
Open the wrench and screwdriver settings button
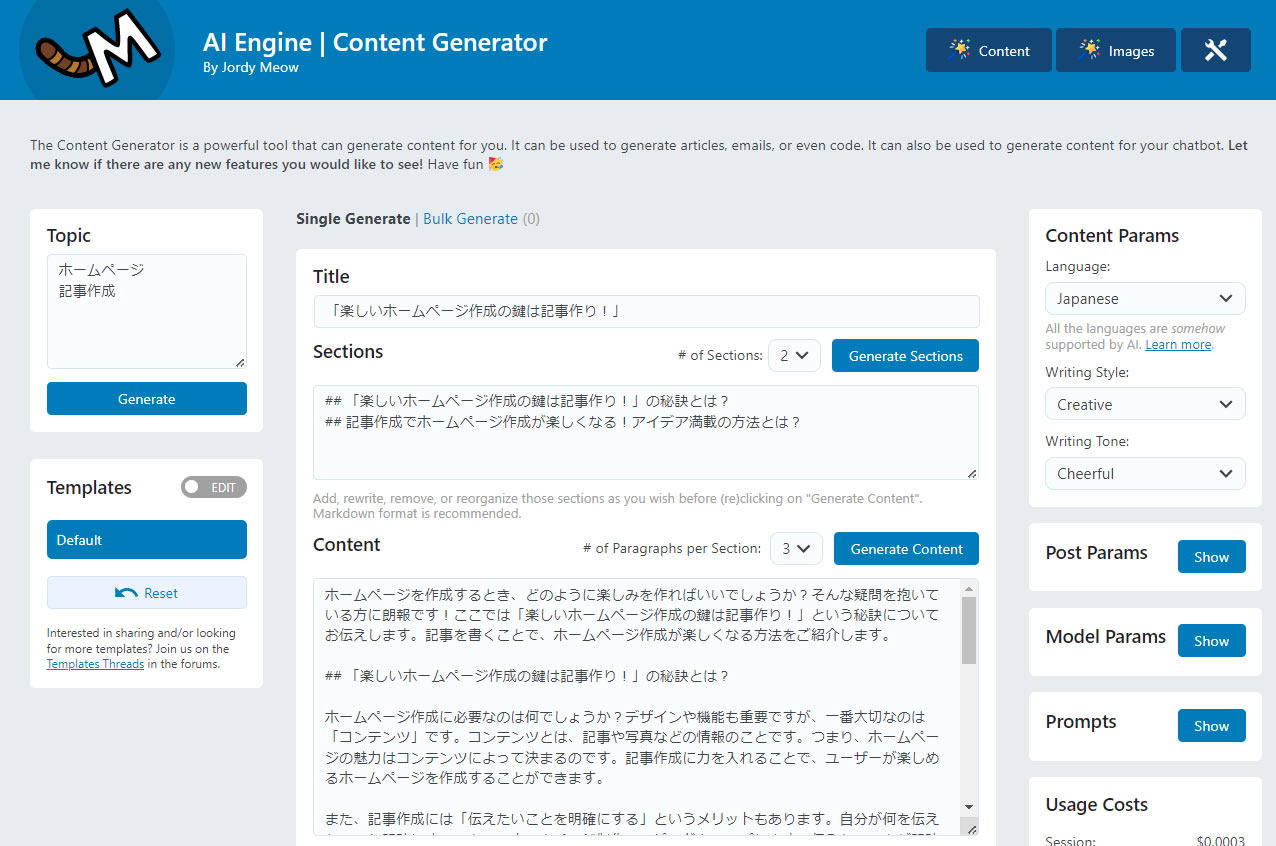1215,50
